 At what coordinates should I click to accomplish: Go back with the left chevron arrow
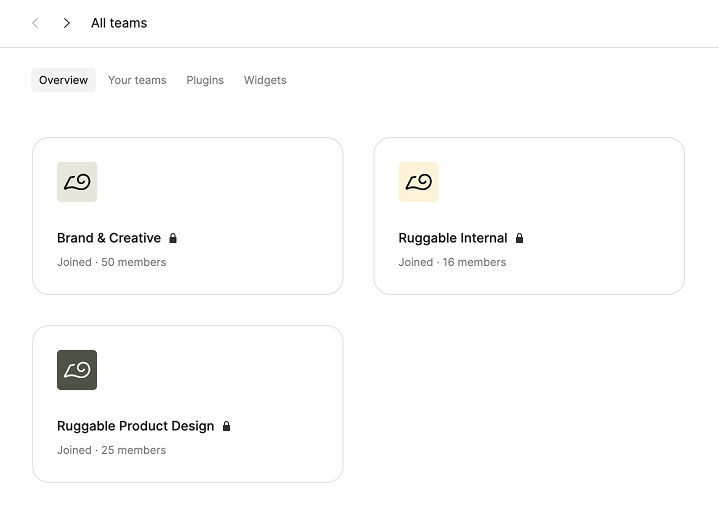35,23
